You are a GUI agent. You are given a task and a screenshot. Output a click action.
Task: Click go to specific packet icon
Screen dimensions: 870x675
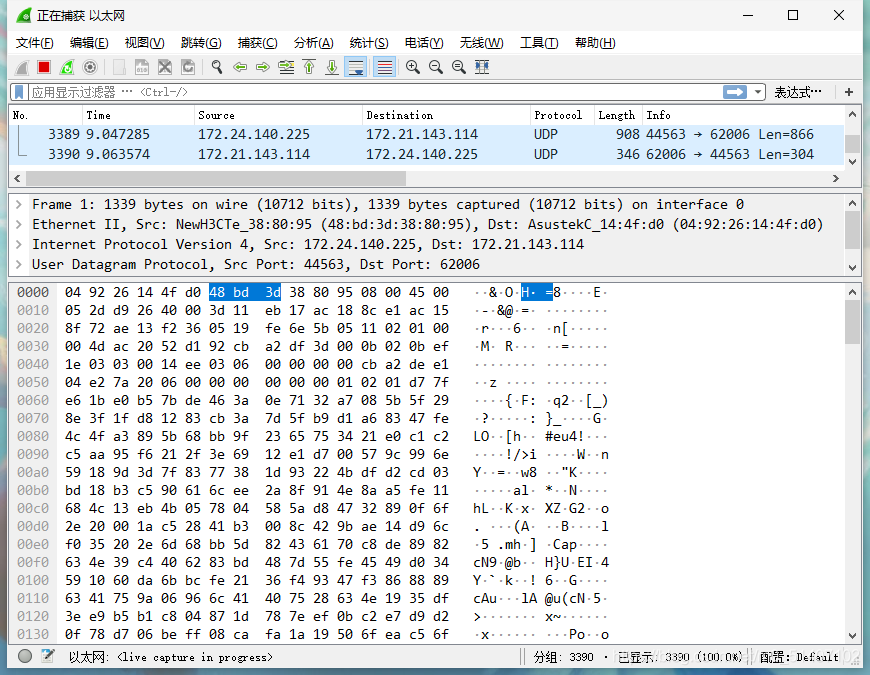286,68
